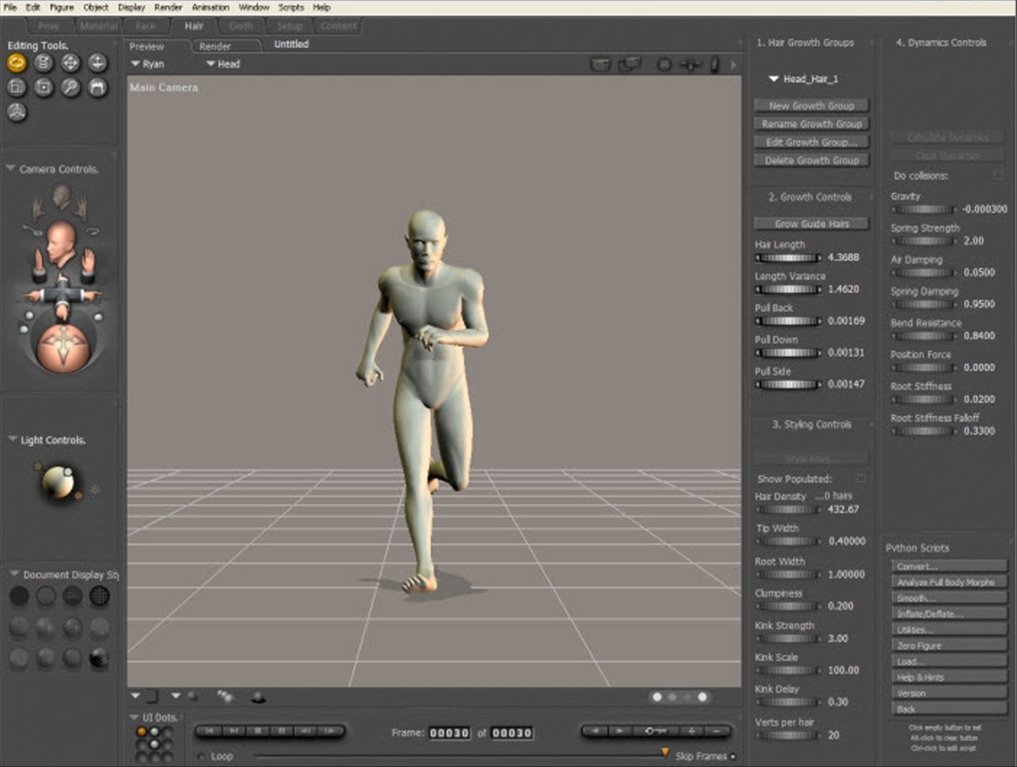This screenshot has width=1017, height=767.
Task: Open the Render menu
Action: coord(168,7)
